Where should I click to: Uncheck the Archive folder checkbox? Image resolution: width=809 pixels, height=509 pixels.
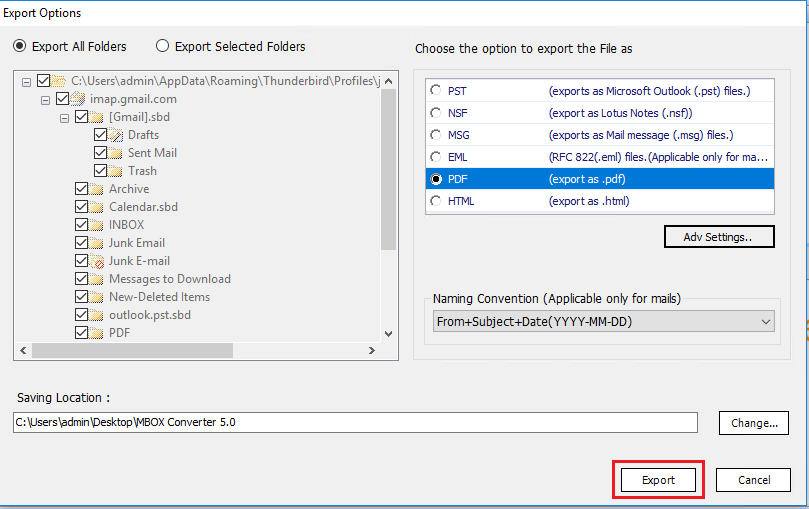pos(82,189)
